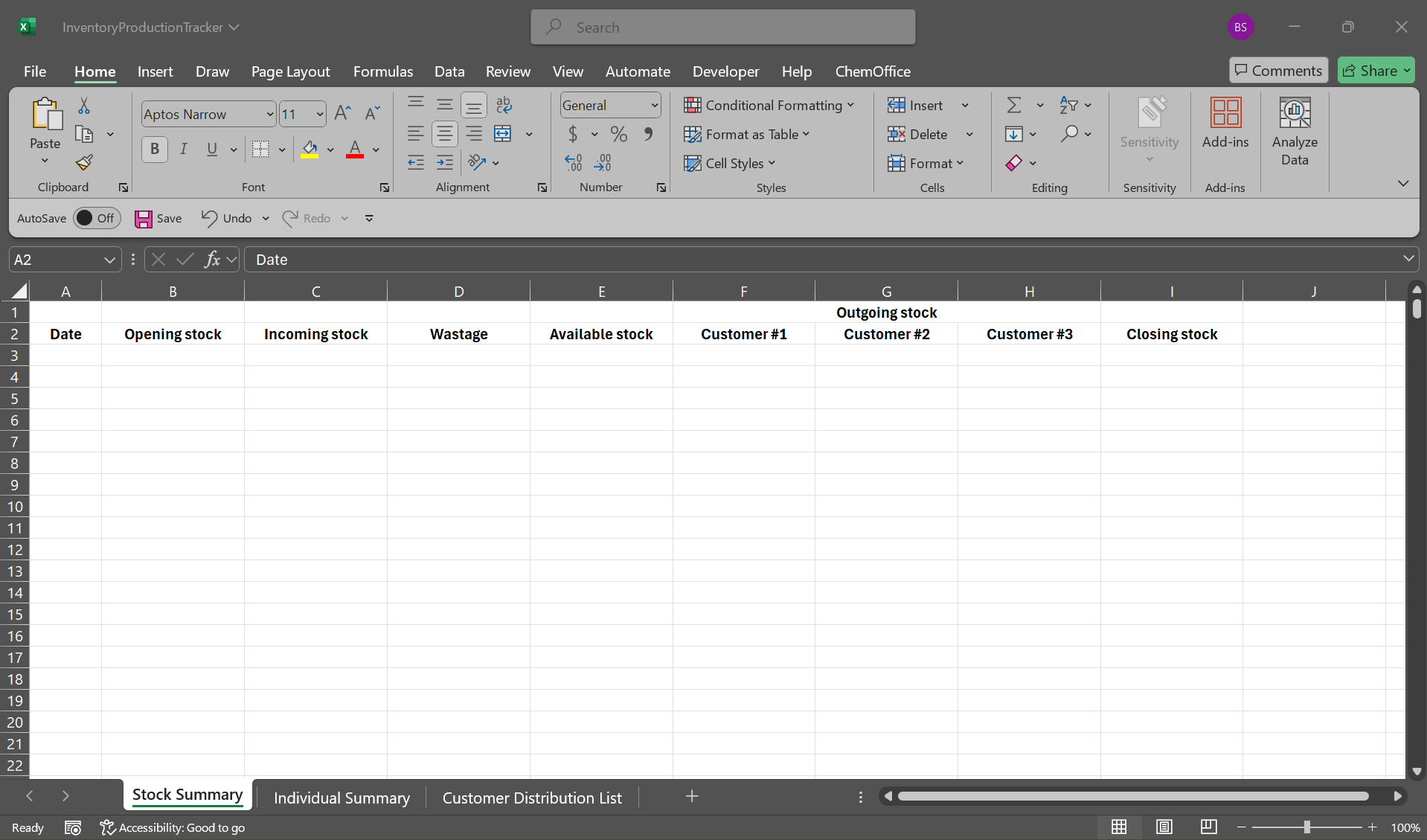Click the Wrap Text icon

(504, 105)
